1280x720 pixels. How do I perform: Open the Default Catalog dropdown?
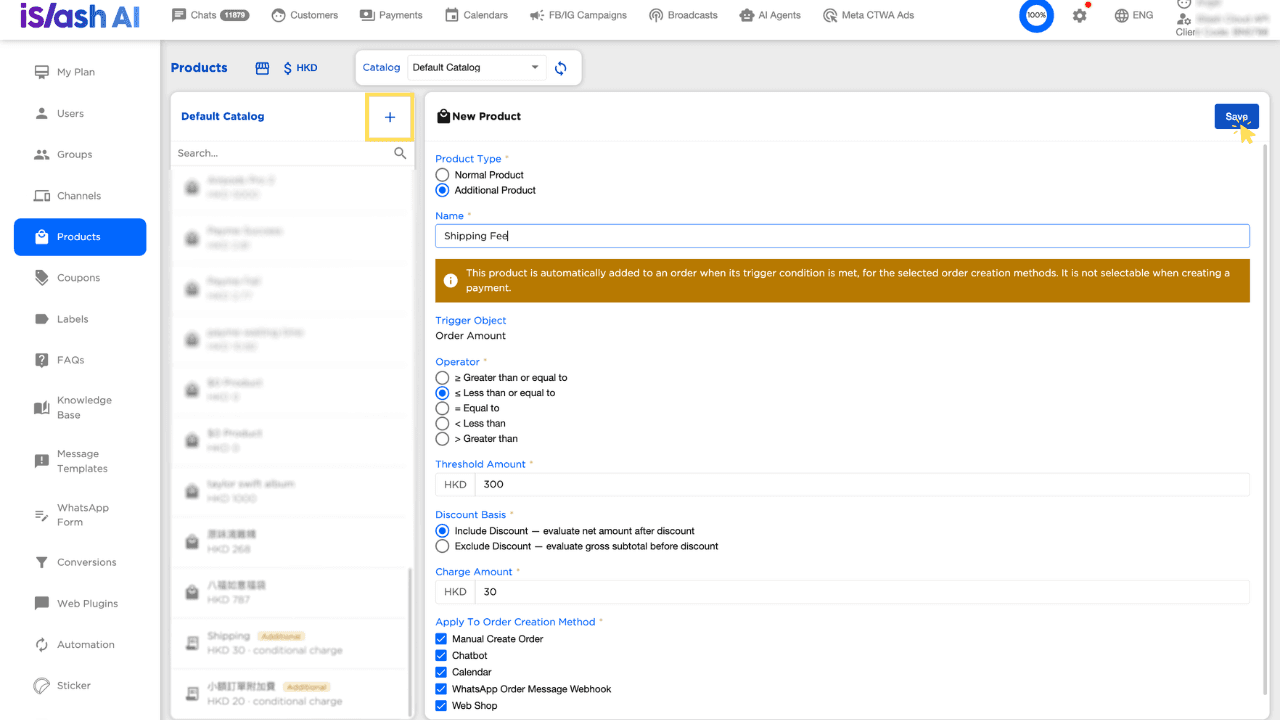[477, 68]
